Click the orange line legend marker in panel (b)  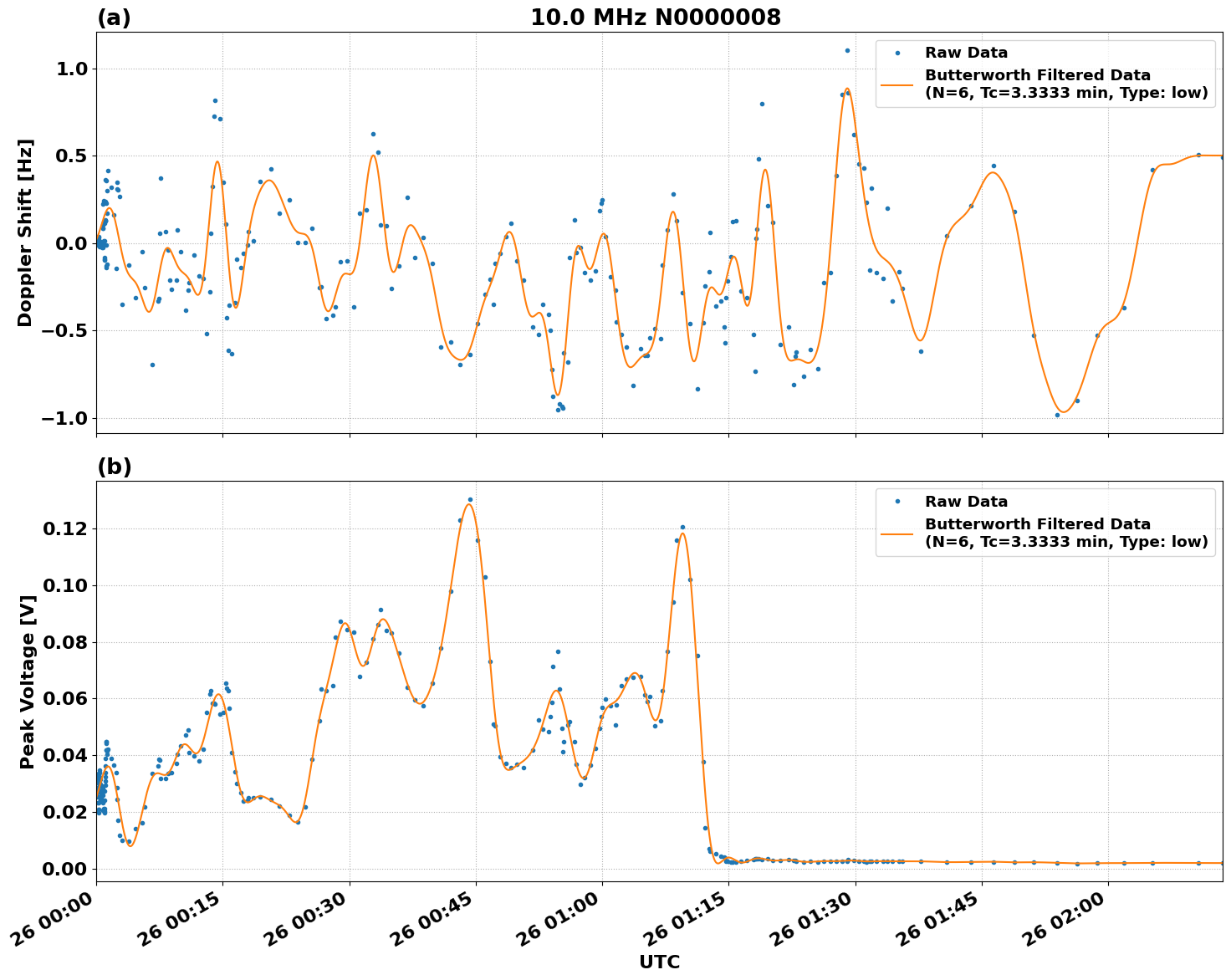click(897, 533)
